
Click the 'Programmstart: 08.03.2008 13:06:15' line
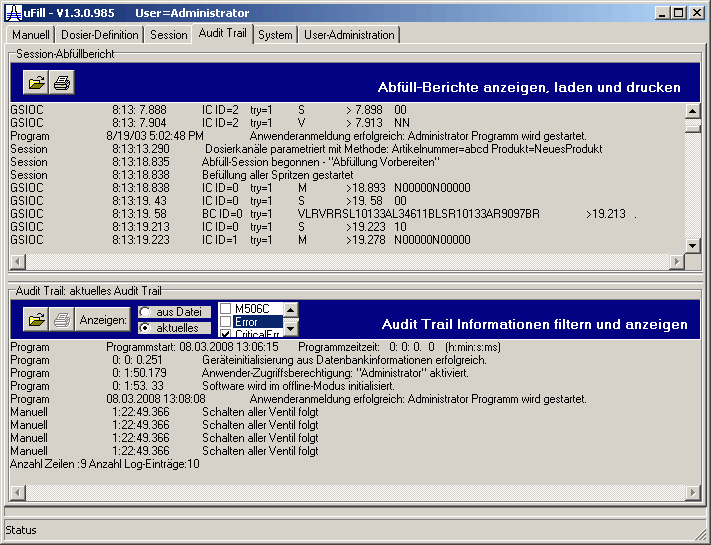click(192, 347)
